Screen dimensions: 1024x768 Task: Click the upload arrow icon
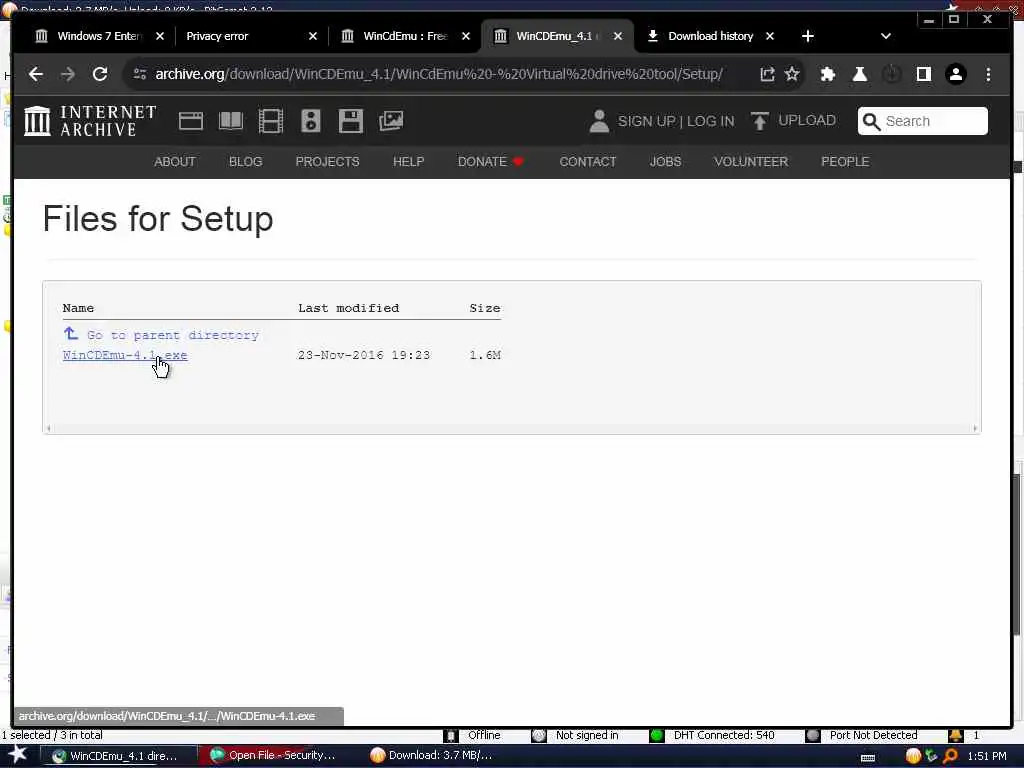(x=760, y=121)
